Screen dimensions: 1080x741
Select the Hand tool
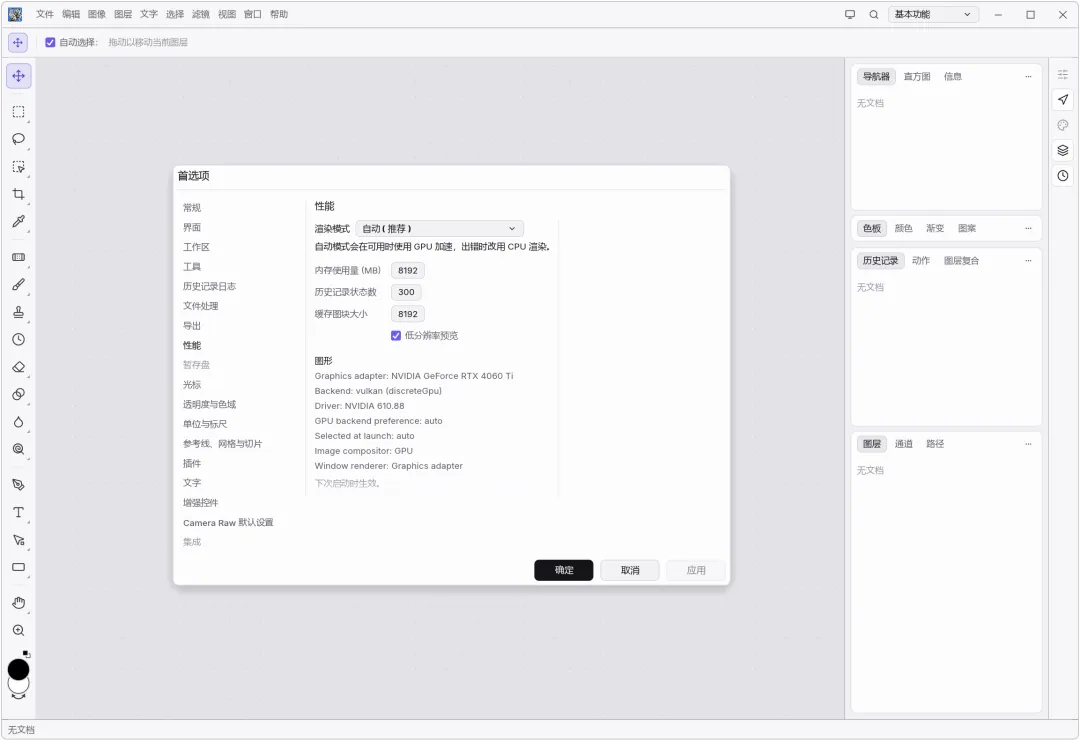pyautogui.click(x=19, y=603)
